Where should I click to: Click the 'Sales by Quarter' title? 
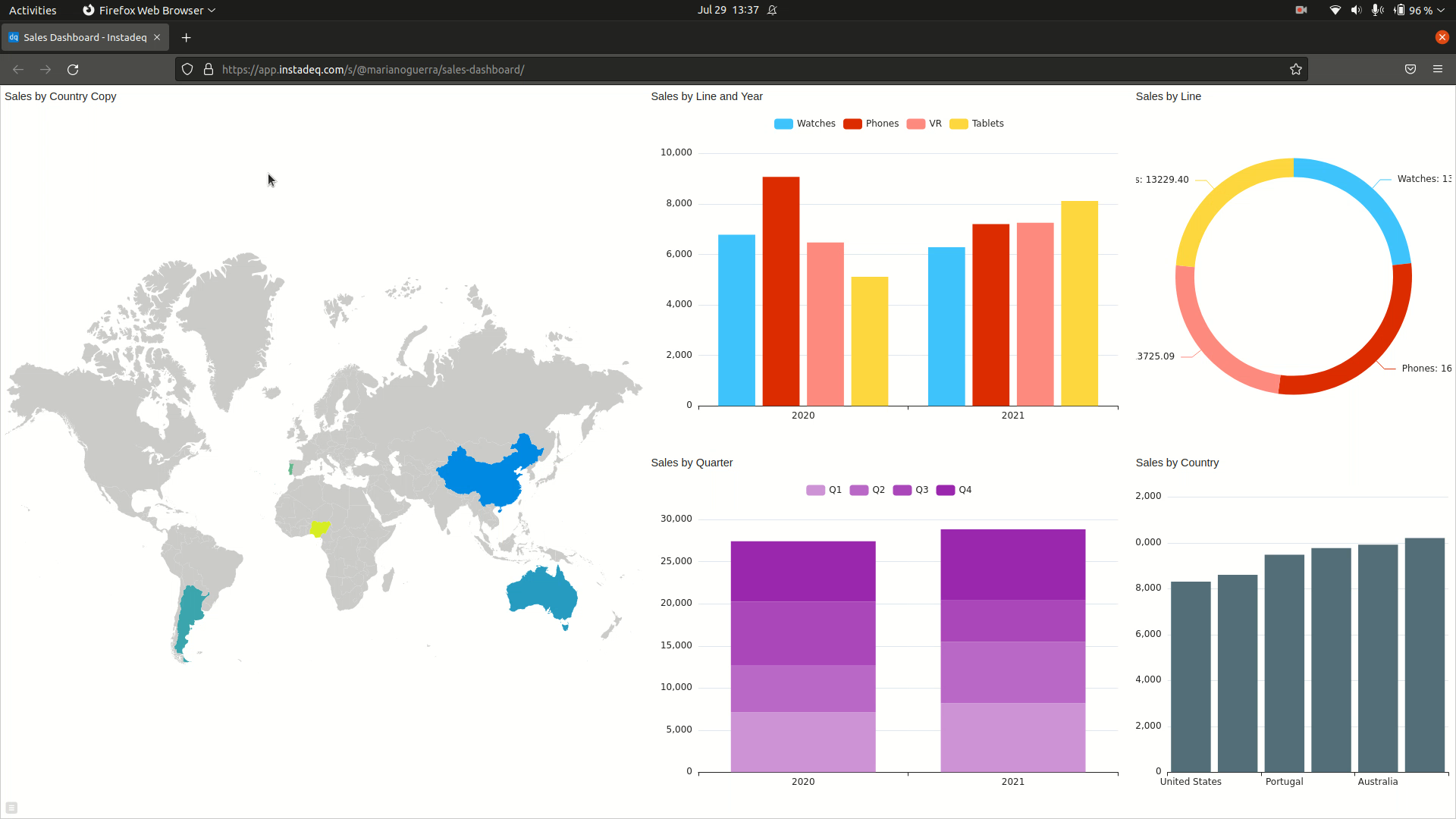[x=692, y=463]
